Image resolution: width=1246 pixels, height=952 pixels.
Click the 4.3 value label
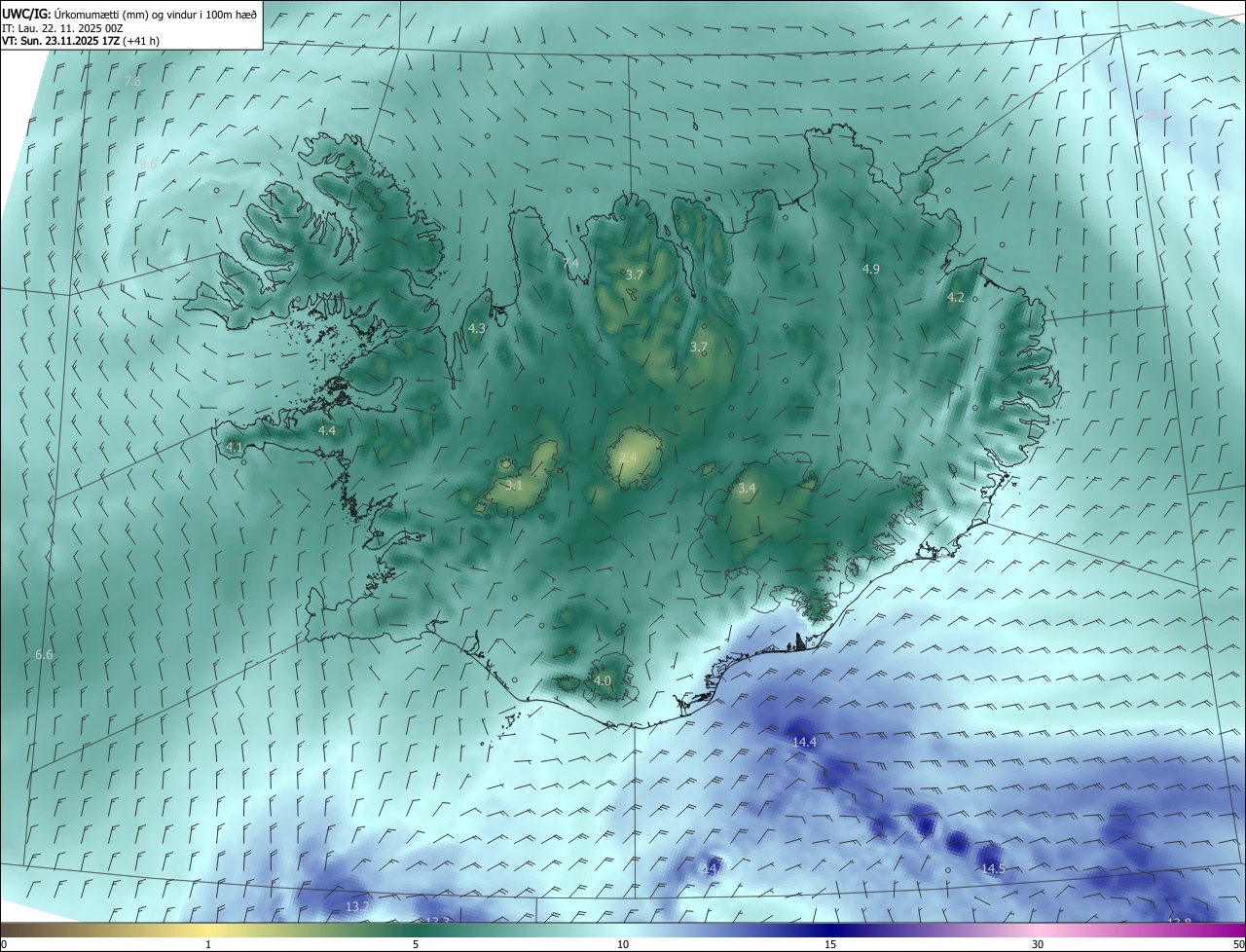tap(477, 329)
